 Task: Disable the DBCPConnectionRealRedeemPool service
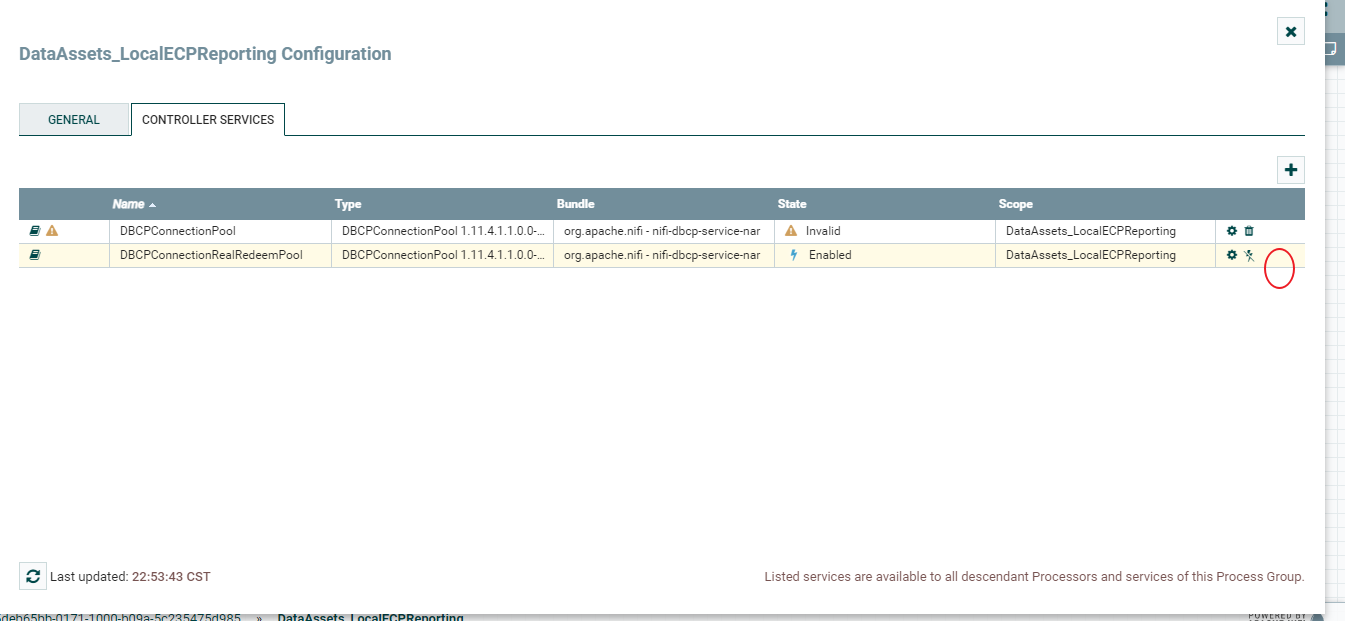coord(1249,255)
